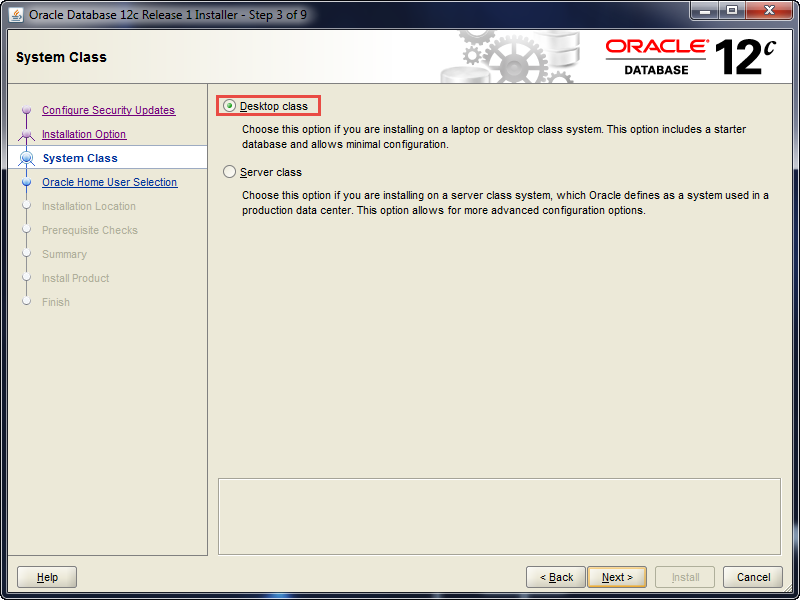Image resolution: width=800 pixels, height=600 pixels.
Task: Open the Installation Option step link
Action: click(84, 134)
